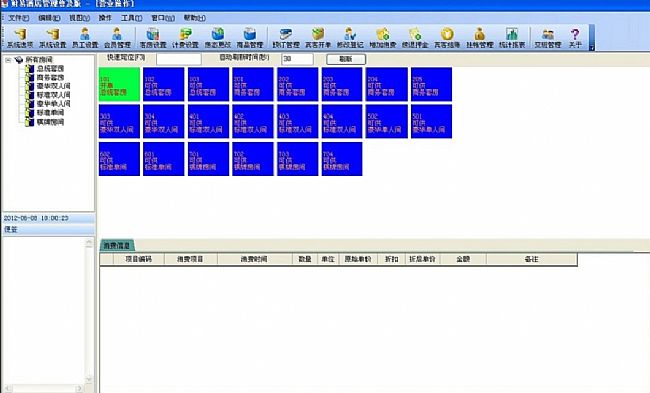
Task: Open 客房设置 room settings icon
Action: pos(153,38)
